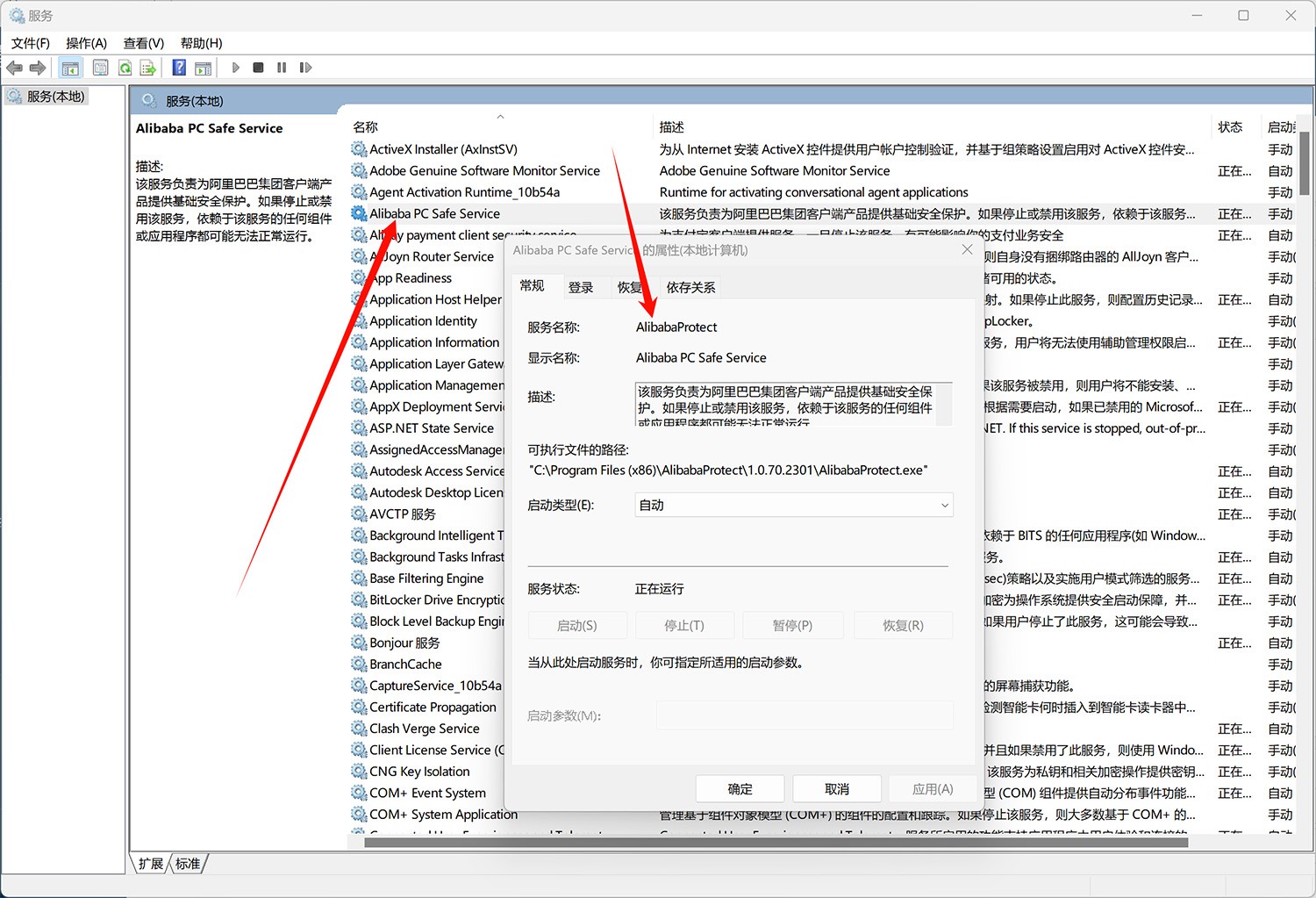Click the Pause Service toolbar icon
This screenshot has height=898, width=1316.
coord(282,68)
